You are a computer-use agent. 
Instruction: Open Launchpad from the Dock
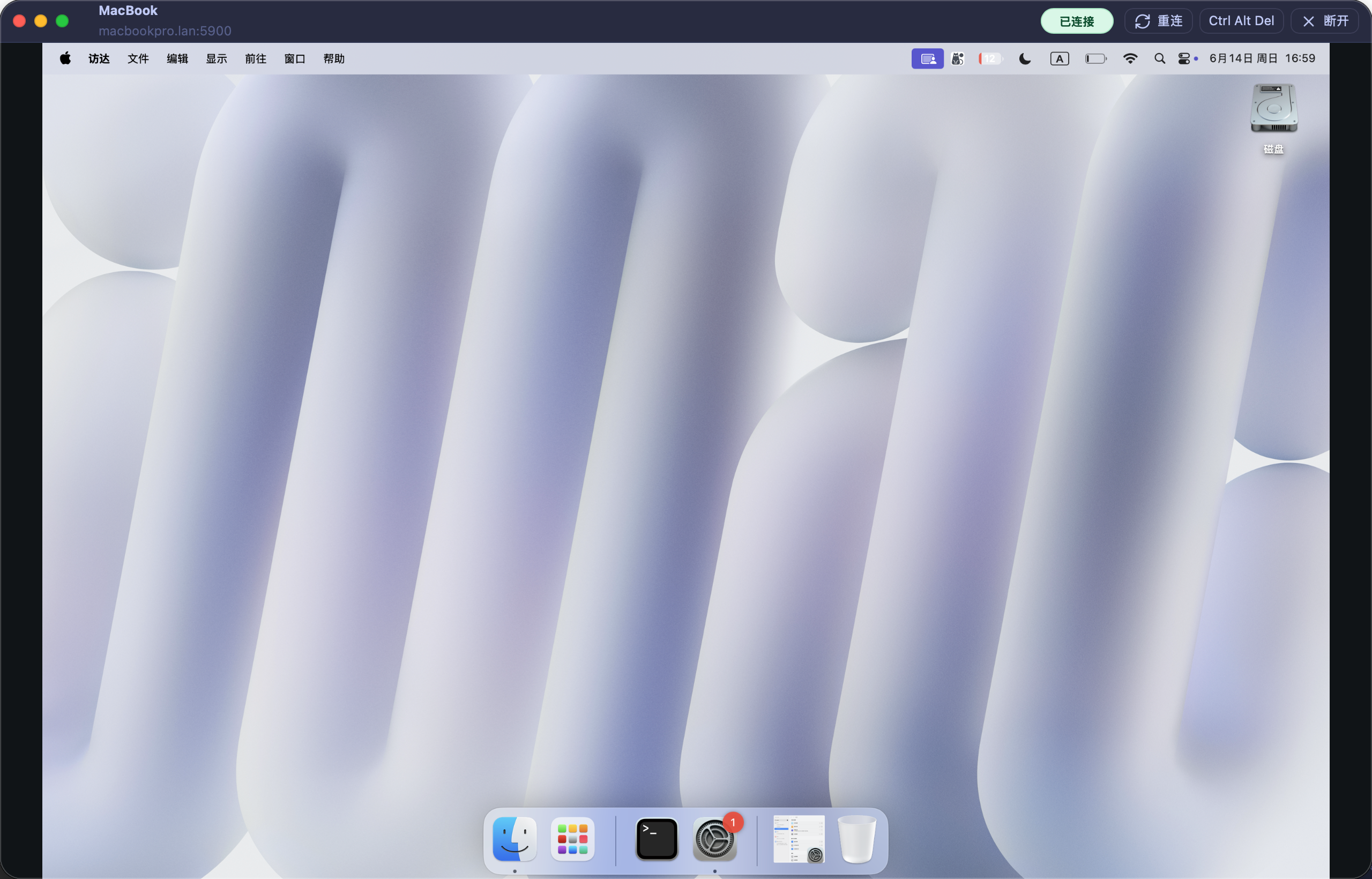pos(572,839)
